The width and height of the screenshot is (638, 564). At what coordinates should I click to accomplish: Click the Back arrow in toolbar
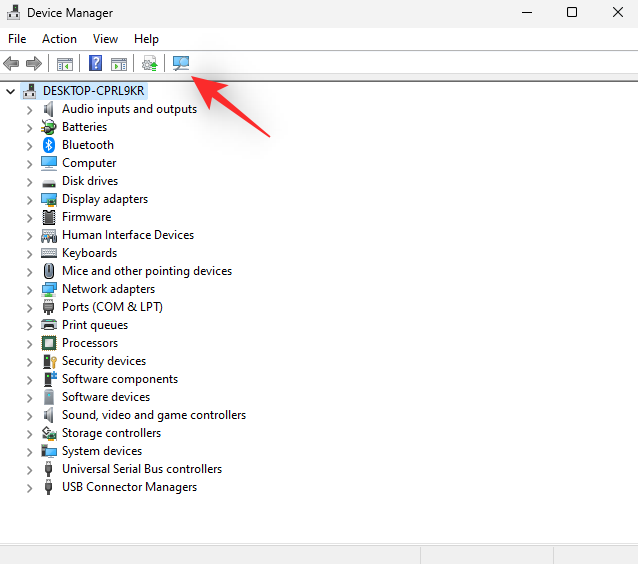(12, 64)
